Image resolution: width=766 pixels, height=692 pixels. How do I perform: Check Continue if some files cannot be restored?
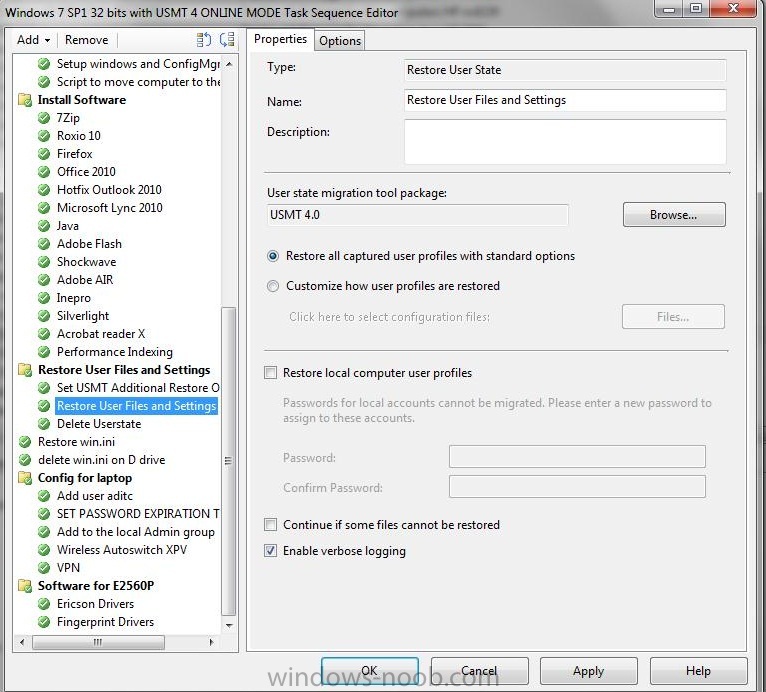[x=271, y=525]
